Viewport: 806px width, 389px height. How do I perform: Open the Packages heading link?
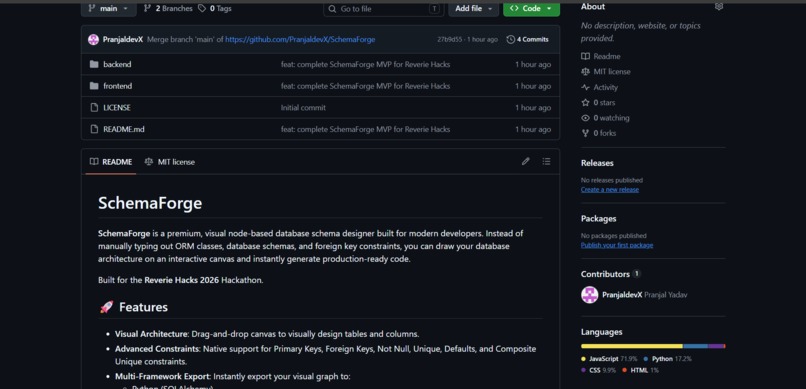[598, 218]
